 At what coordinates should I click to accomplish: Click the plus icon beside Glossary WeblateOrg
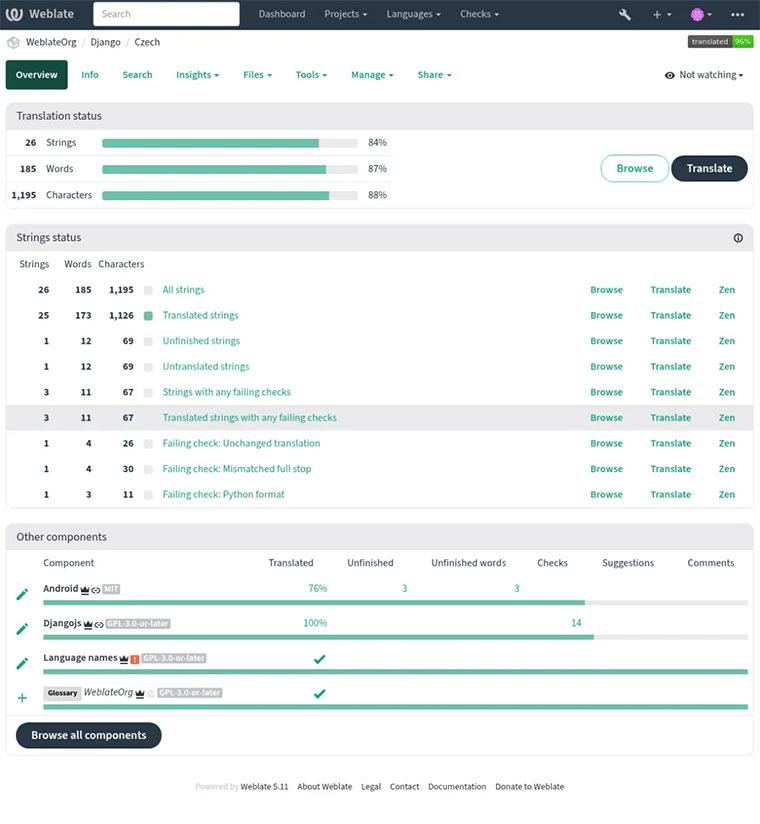(22, 698)
